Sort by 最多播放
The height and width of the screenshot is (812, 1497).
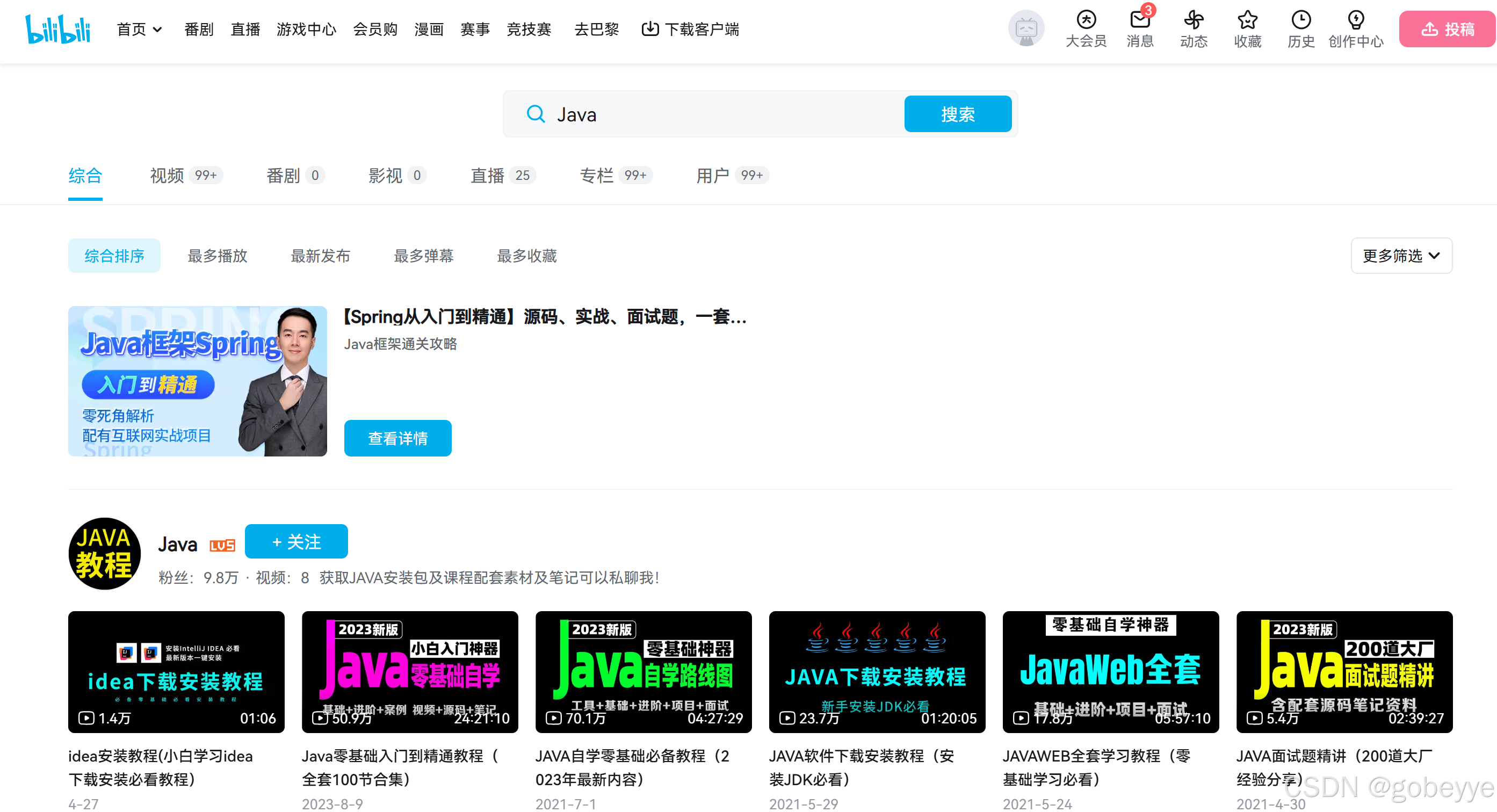click(218, 256)
